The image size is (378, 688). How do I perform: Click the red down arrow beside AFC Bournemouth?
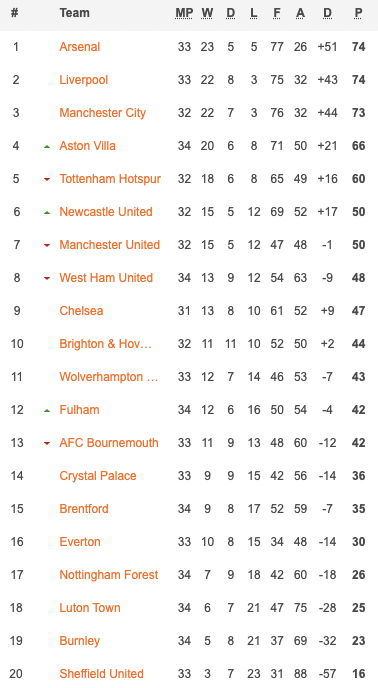coord(47,444)
